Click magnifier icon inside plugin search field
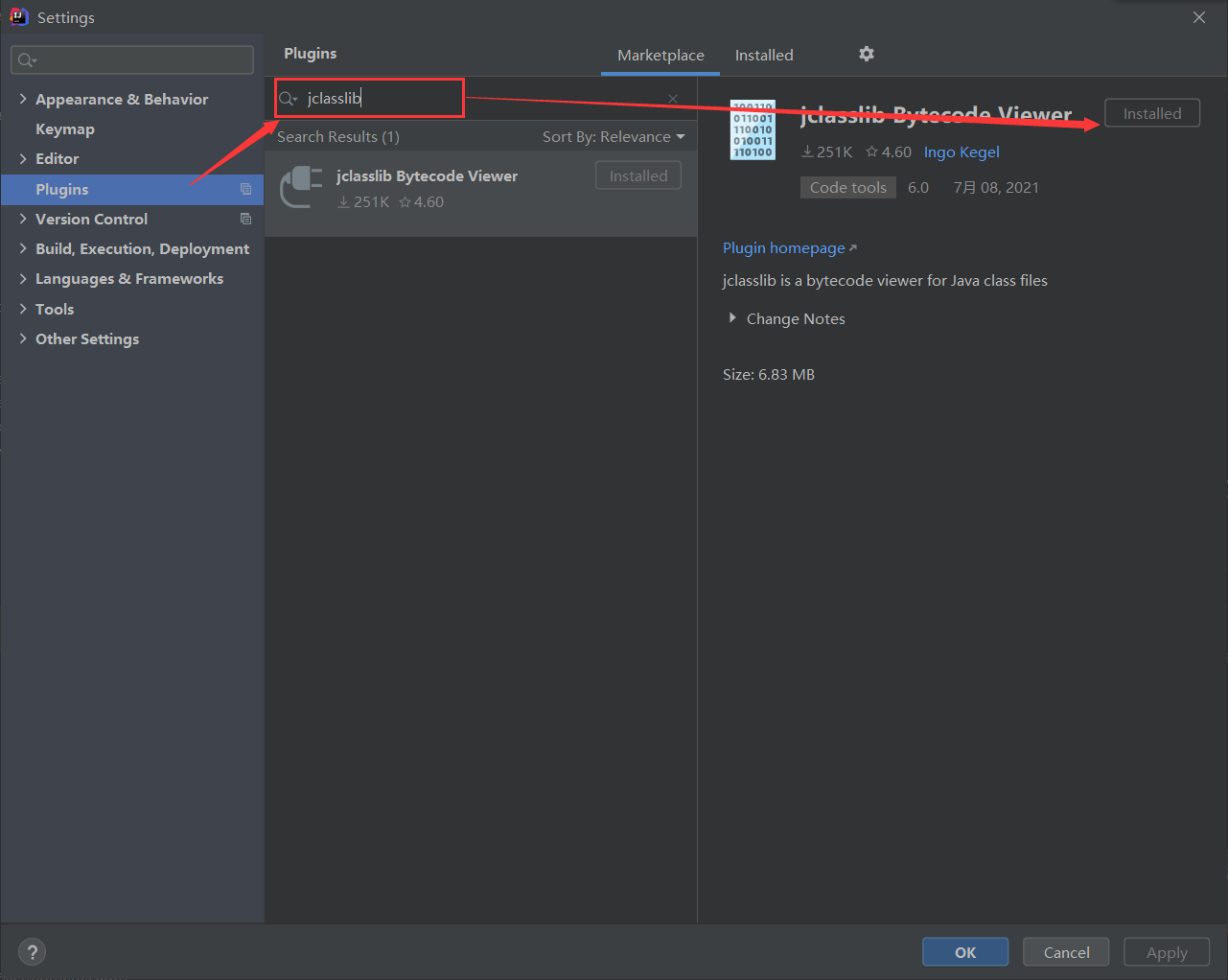The width and height of the screenshot is (1228, 980). 289,98
